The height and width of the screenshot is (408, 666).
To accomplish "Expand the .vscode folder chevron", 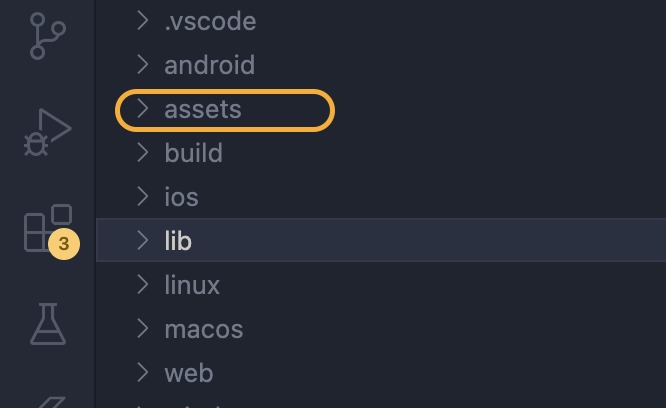I will coord(143,21).
